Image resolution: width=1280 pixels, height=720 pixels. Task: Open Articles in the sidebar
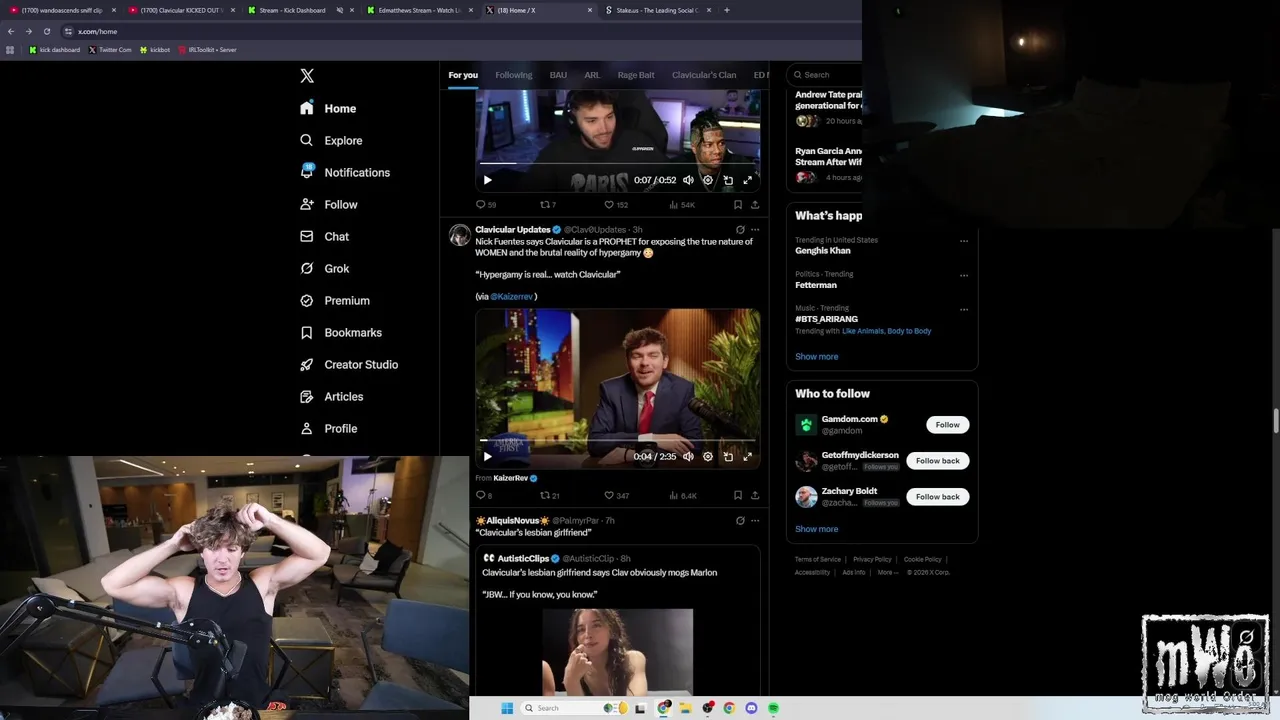pyautogui.click(x=331, y=396)
